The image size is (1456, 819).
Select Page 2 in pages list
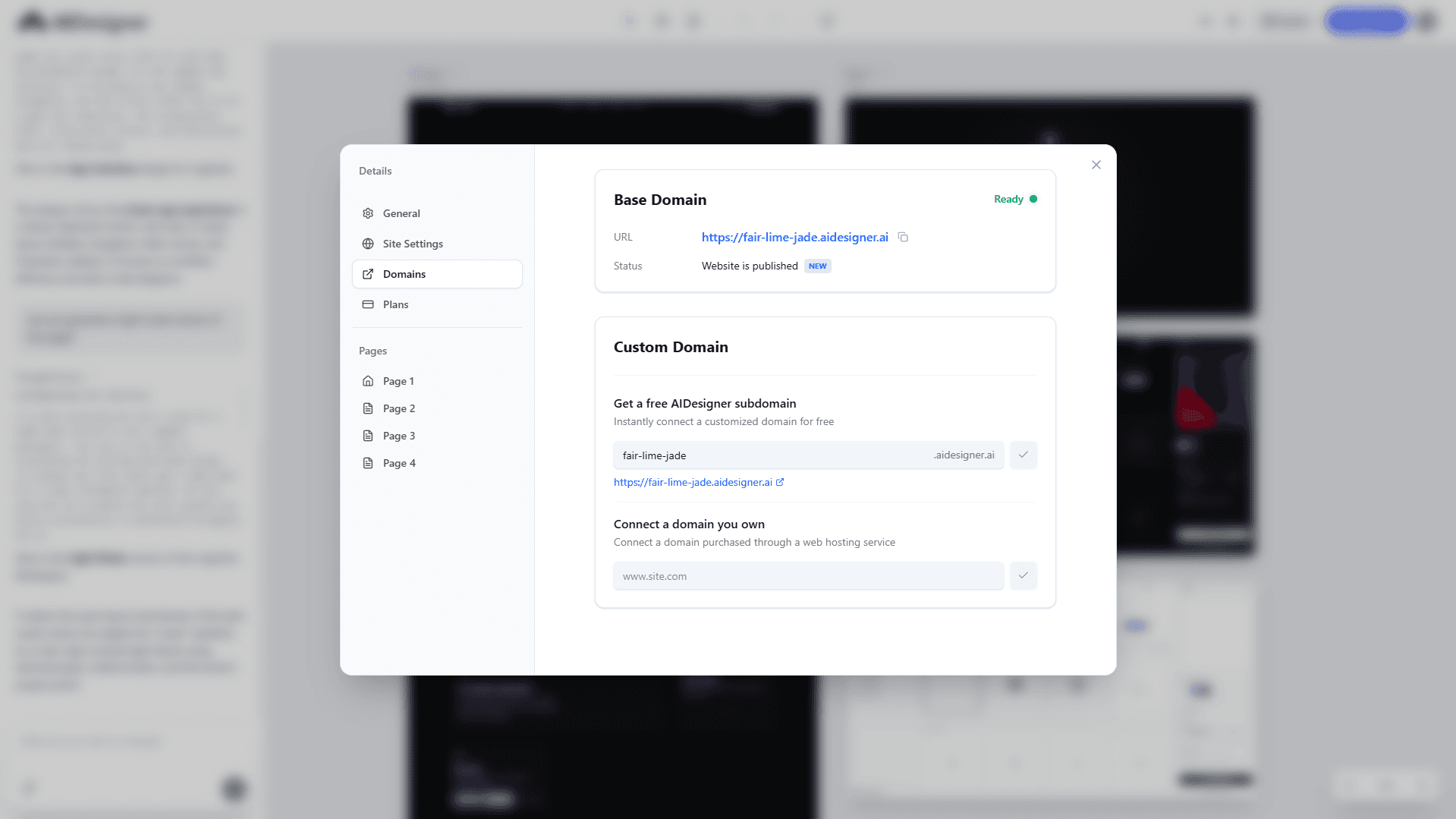[x=398, y=408]
